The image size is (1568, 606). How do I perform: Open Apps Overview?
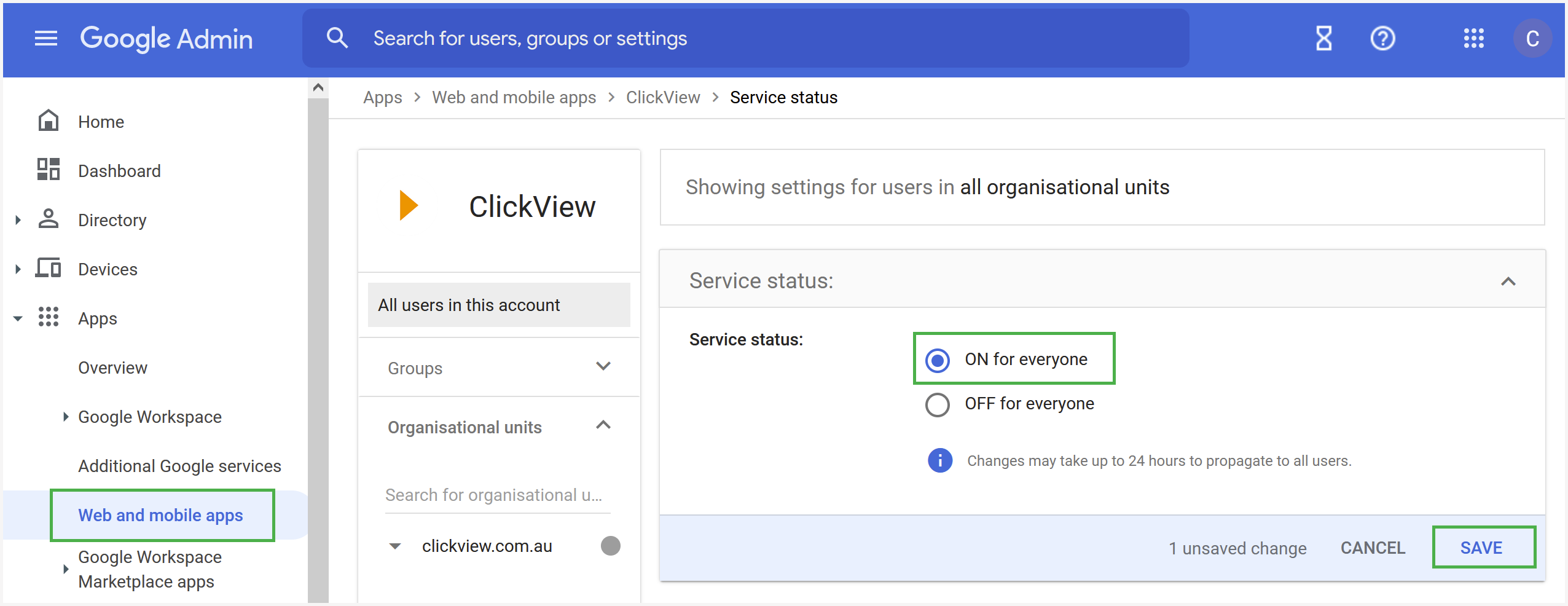112,368
